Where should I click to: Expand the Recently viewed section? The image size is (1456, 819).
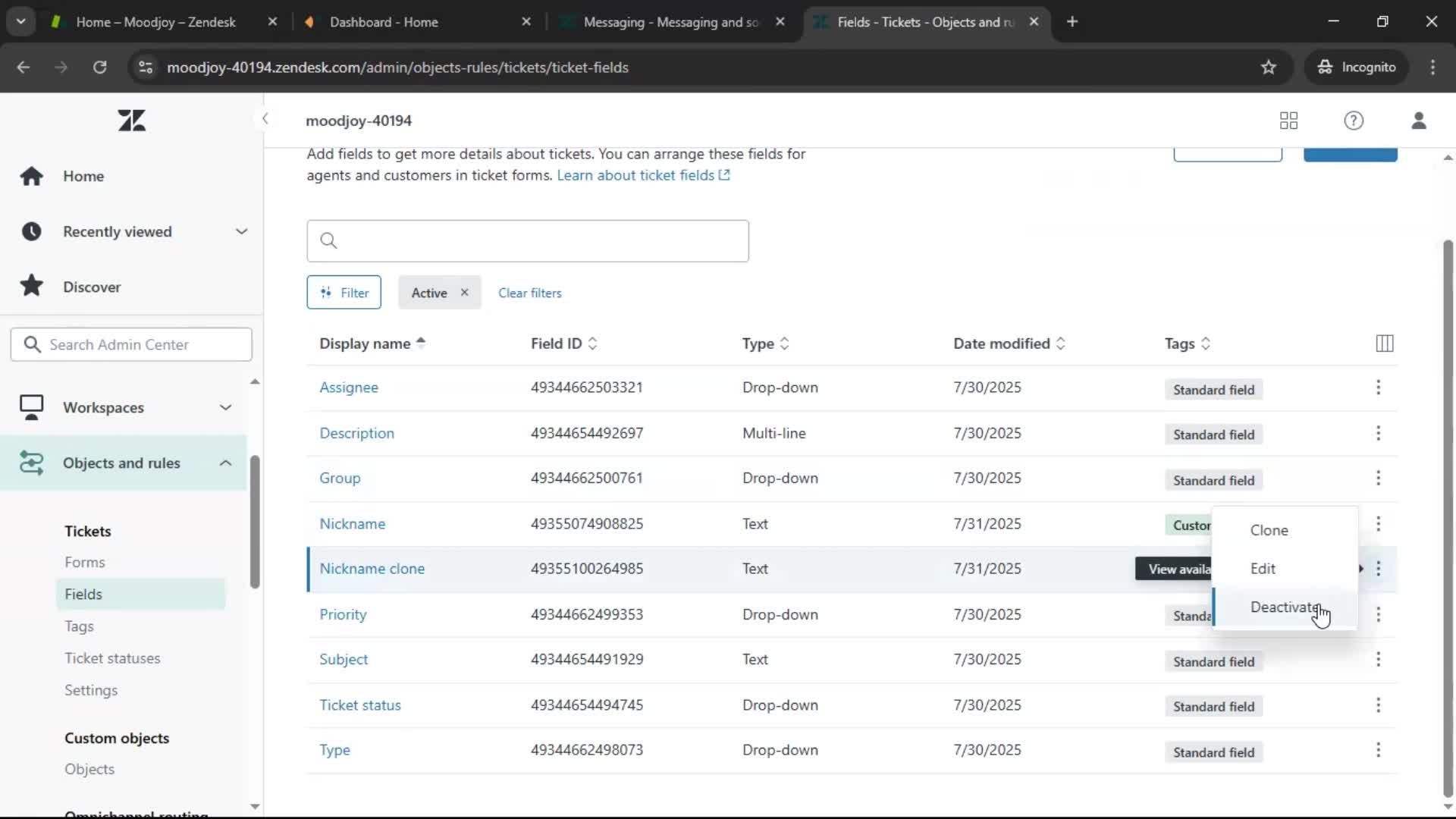[x=241, y=231]
